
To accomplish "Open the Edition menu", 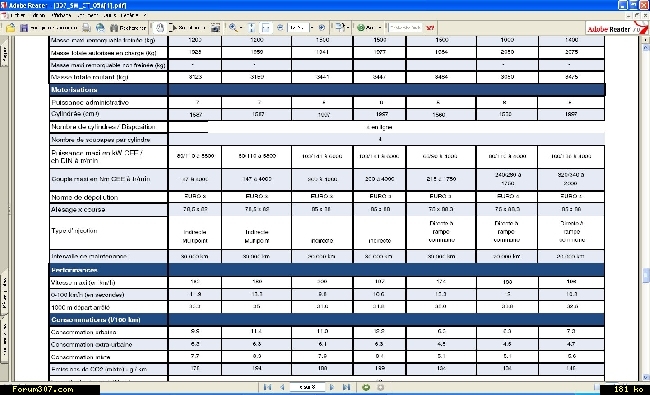I will [x=39, y=15].
